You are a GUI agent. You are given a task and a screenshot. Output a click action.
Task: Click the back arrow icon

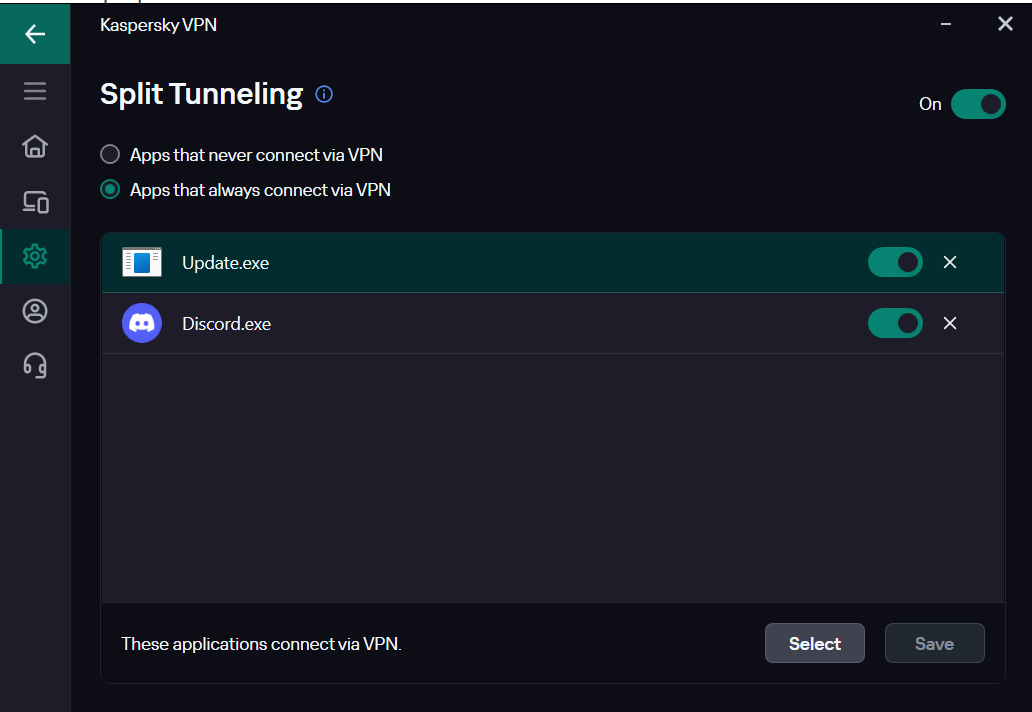(x=35, y=34)
